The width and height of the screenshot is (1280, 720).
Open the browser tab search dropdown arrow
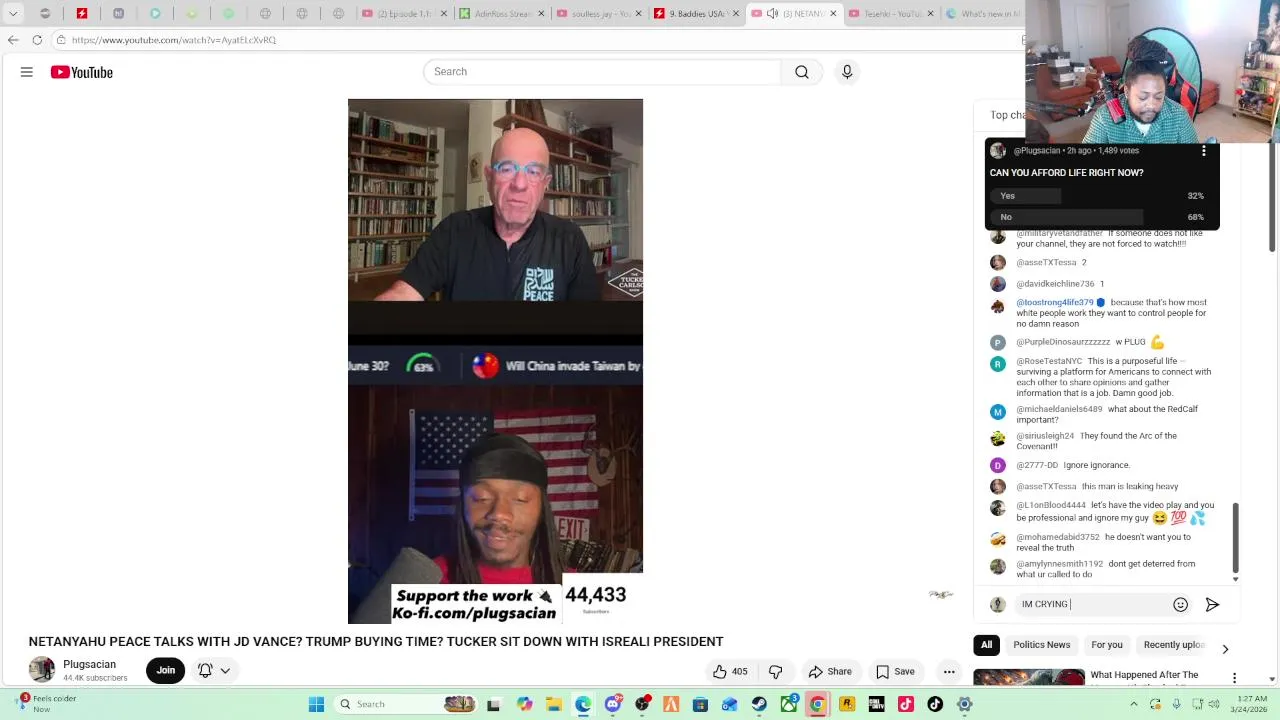(x=13, y=14)
